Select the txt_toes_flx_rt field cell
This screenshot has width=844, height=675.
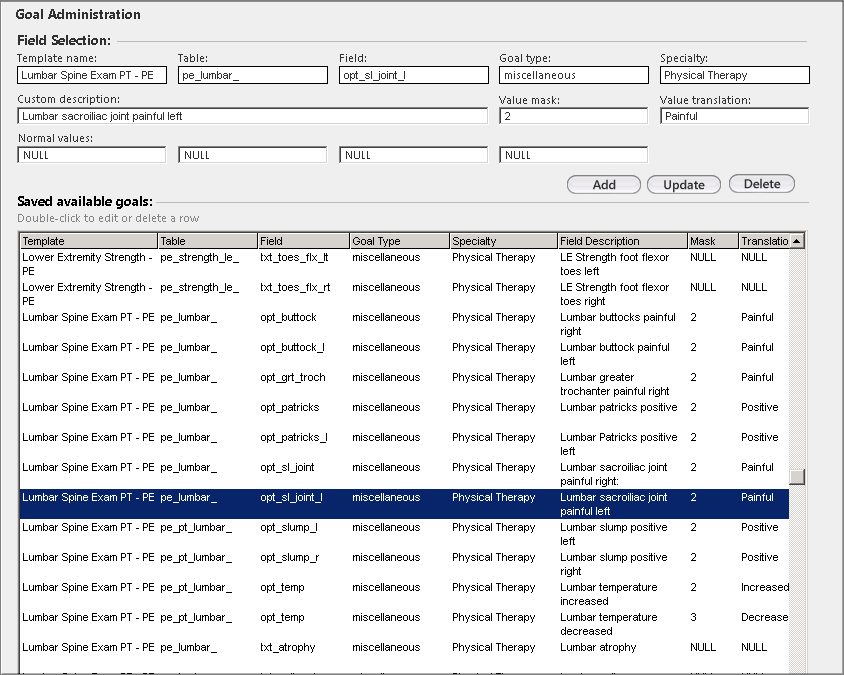click(295, 287)
